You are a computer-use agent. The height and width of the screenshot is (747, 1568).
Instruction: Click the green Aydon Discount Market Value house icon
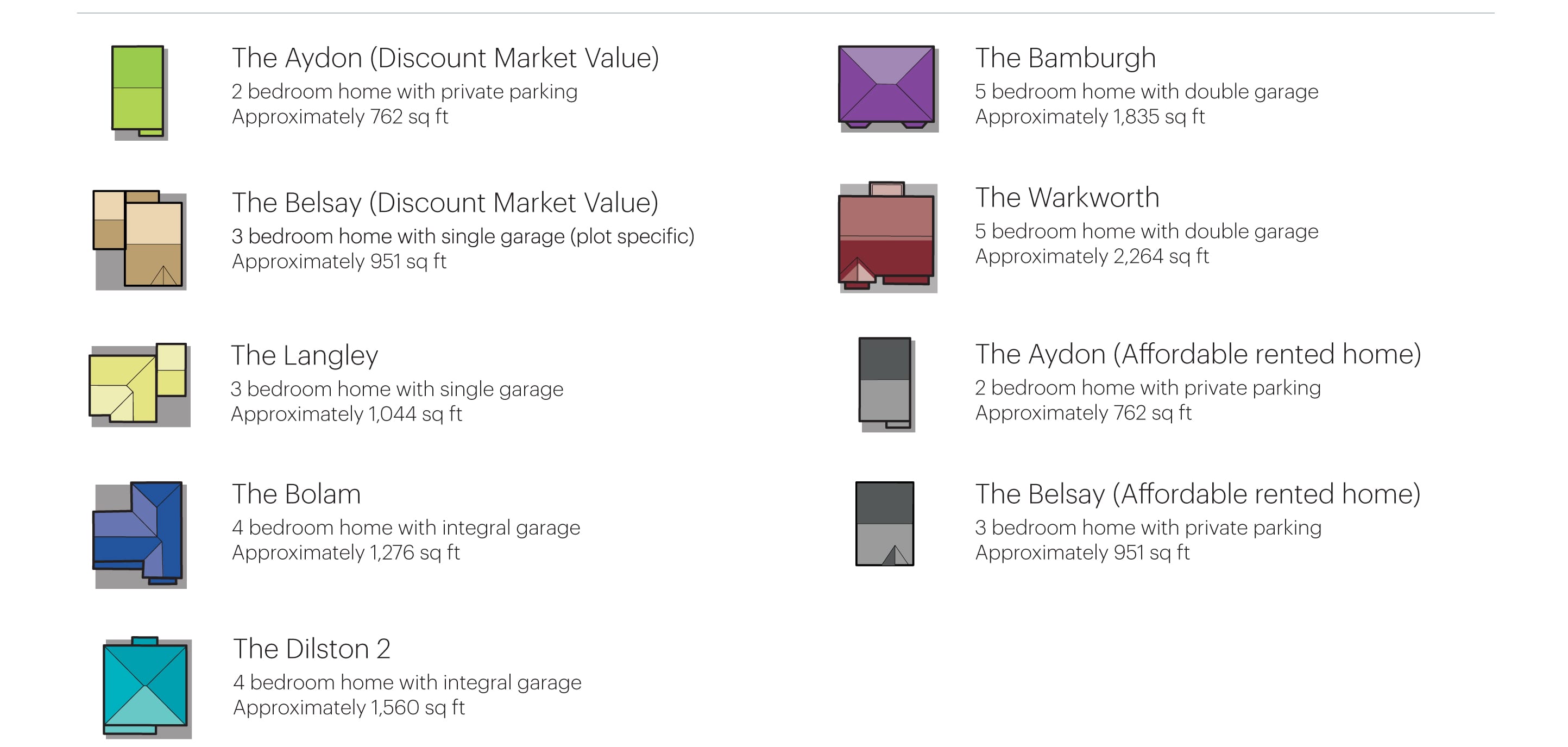coord(138,90)
